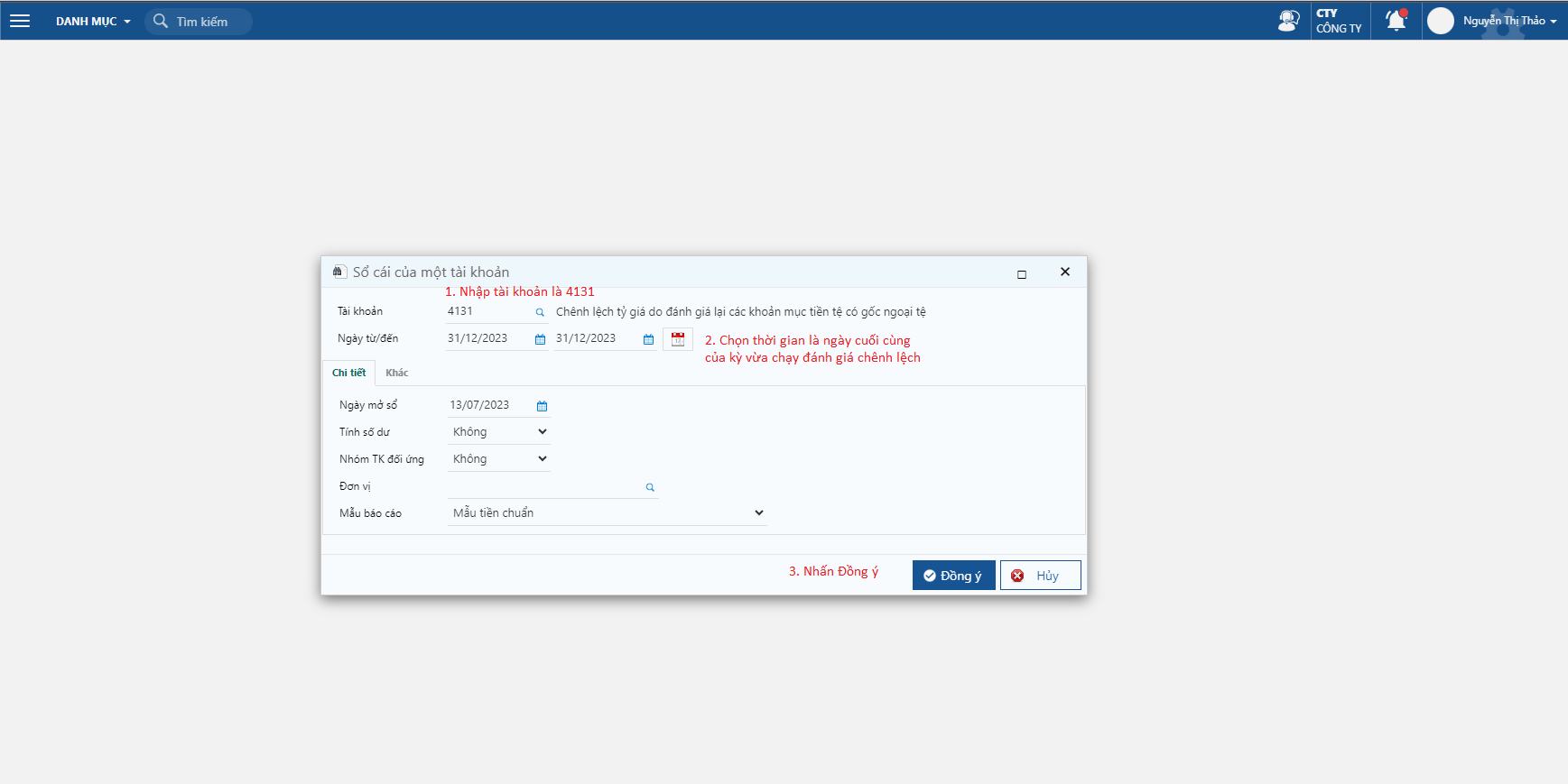
Task: Click the period quick-select calendar button
Action: (678, 339)
